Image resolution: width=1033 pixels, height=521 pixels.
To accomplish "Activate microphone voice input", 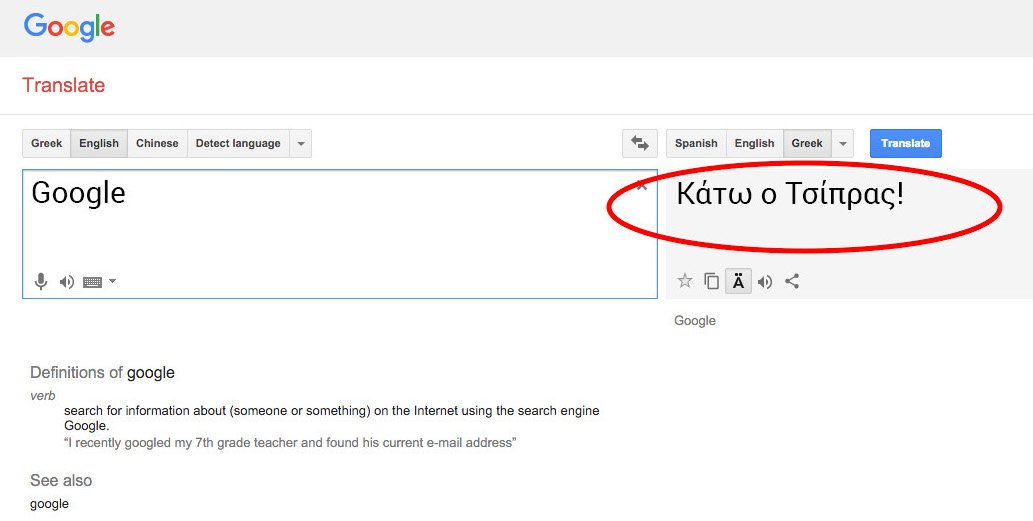I will point(41,282).
